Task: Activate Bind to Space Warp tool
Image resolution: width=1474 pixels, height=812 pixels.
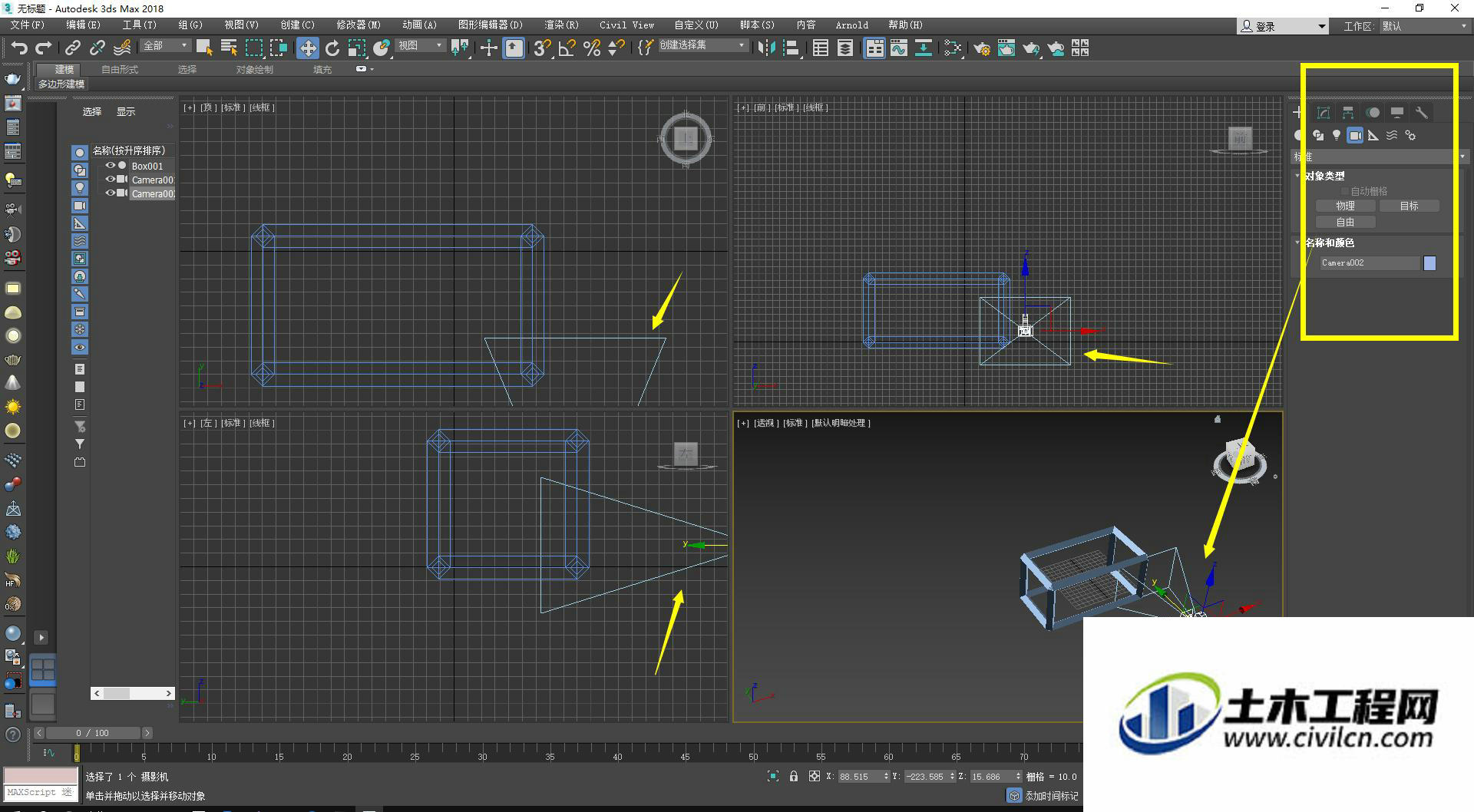Action: (x=122, y=48)
